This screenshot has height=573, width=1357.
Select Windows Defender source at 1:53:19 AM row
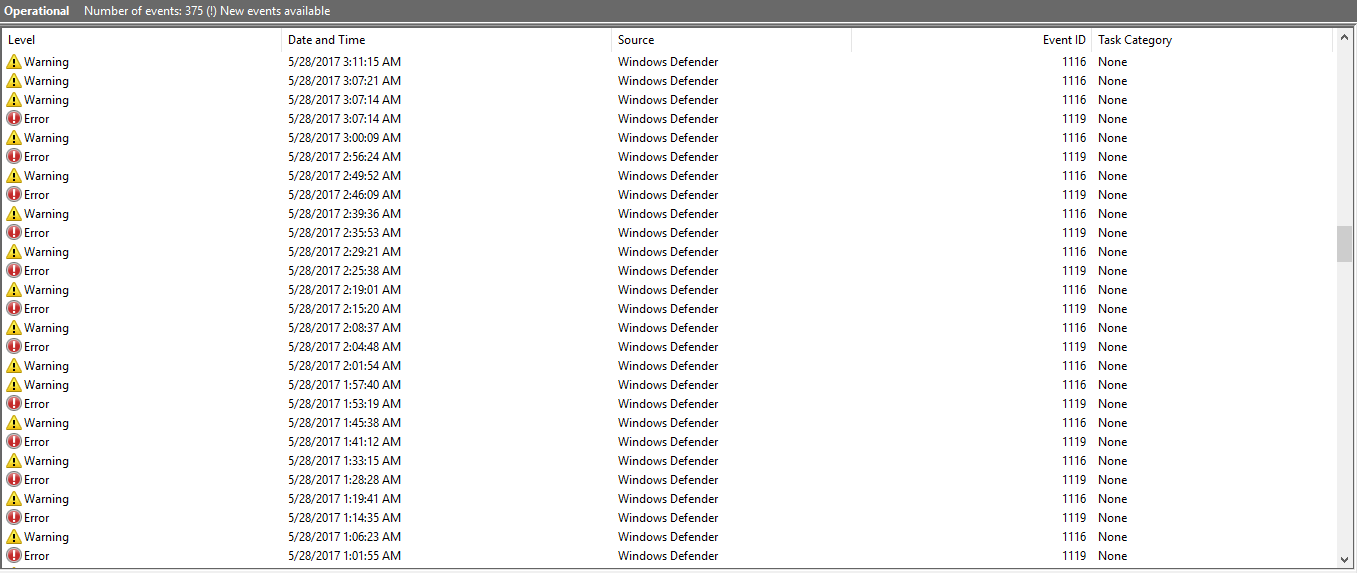667,404
